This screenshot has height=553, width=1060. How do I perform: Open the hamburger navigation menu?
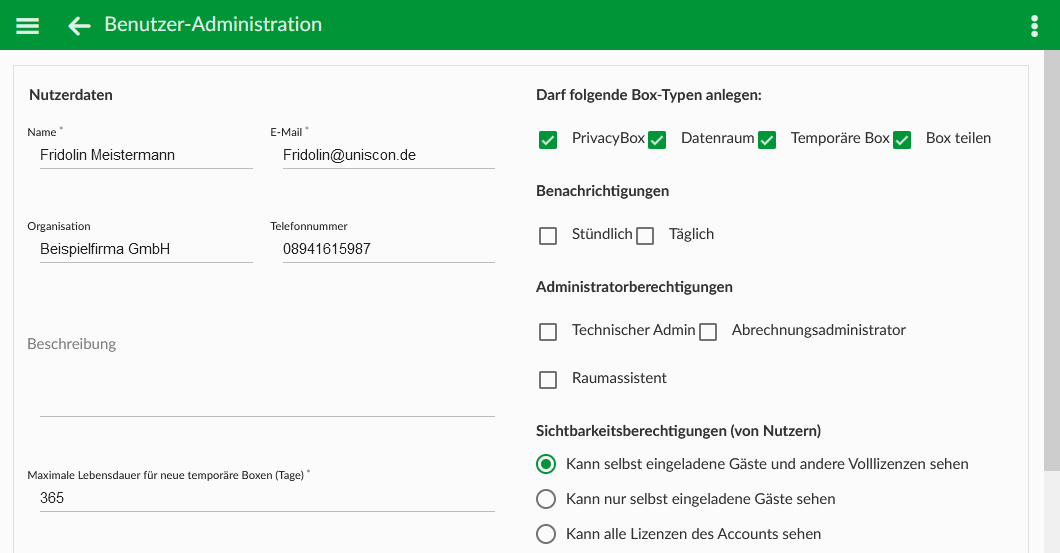28,26
